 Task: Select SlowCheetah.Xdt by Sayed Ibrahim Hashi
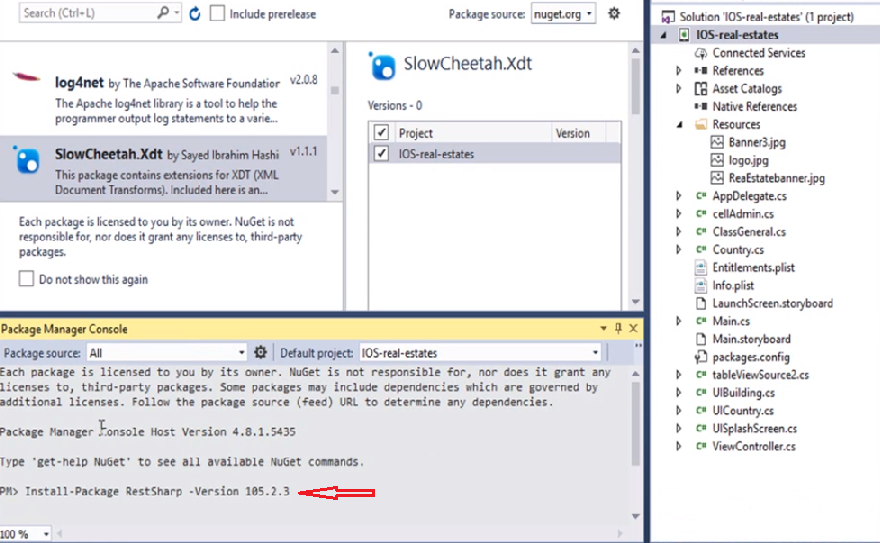coord(163,168)
